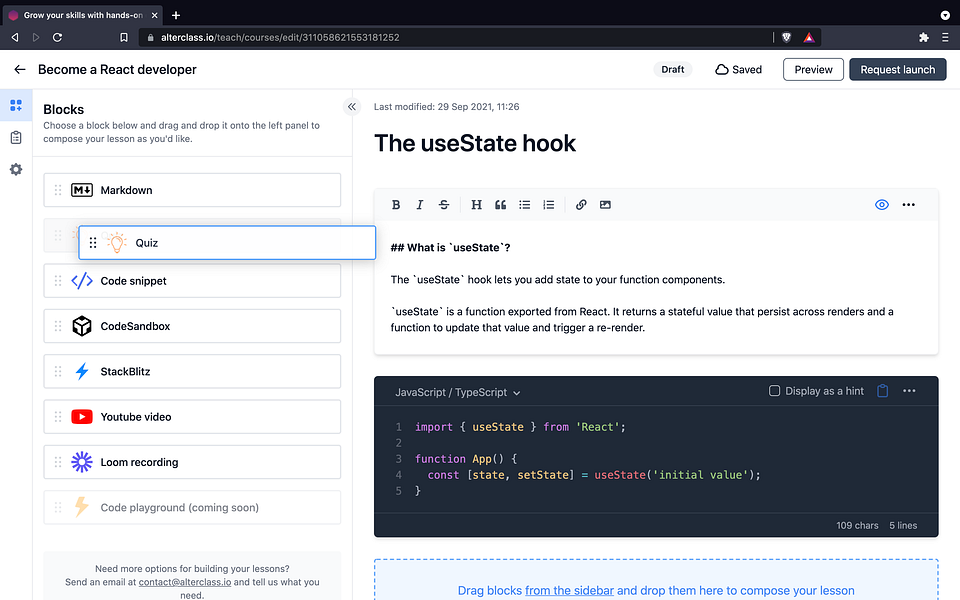Click the Youtube video block's drag handle

58,416
